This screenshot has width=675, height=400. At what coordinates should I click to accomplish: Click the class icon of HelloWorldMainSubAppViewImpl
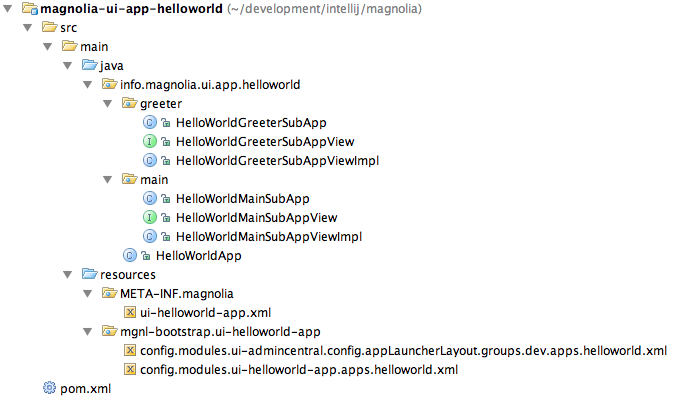[149, 236]
